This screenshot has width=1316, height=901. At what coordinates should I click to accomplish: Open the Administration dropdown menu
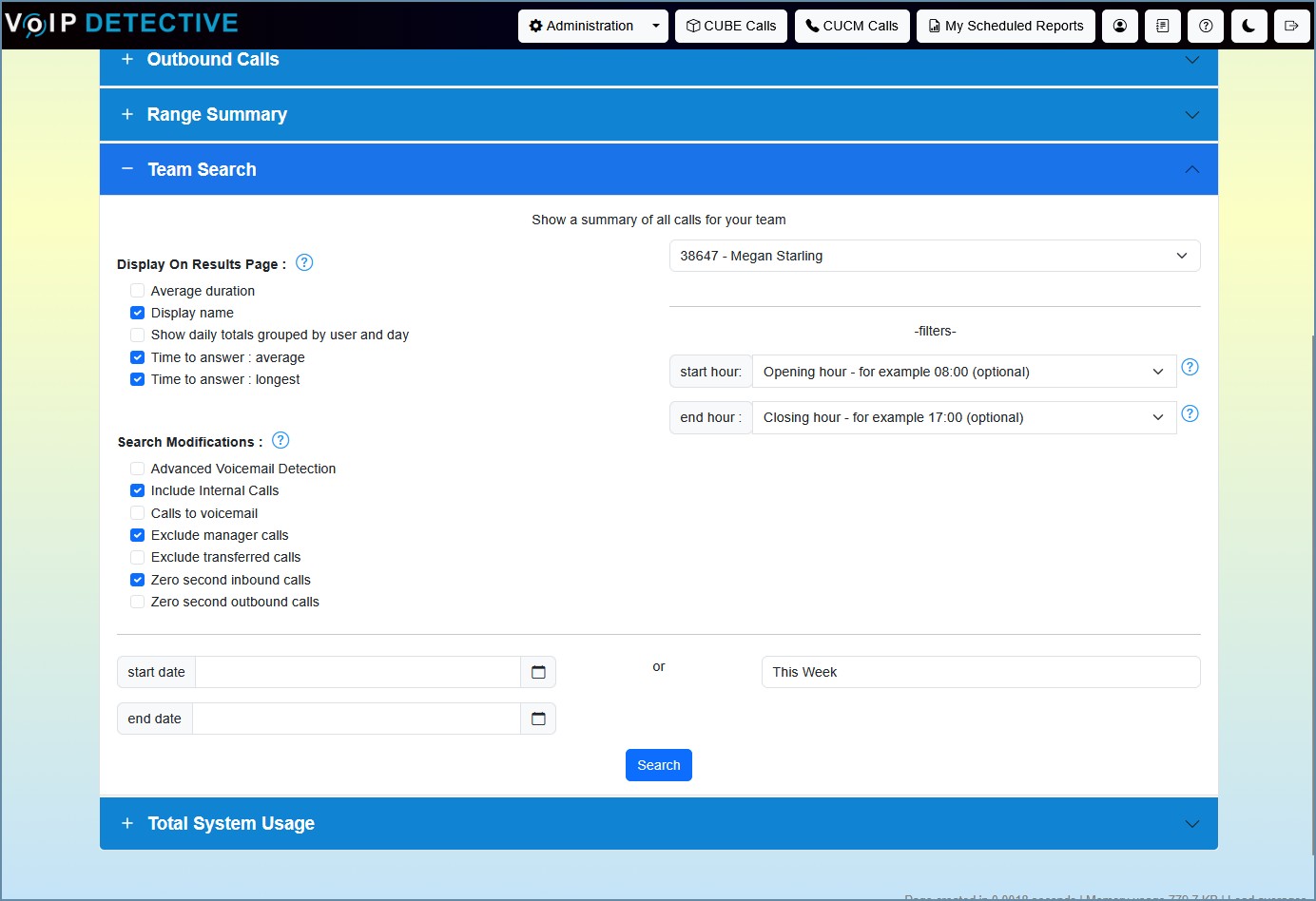tap(593, 27)
